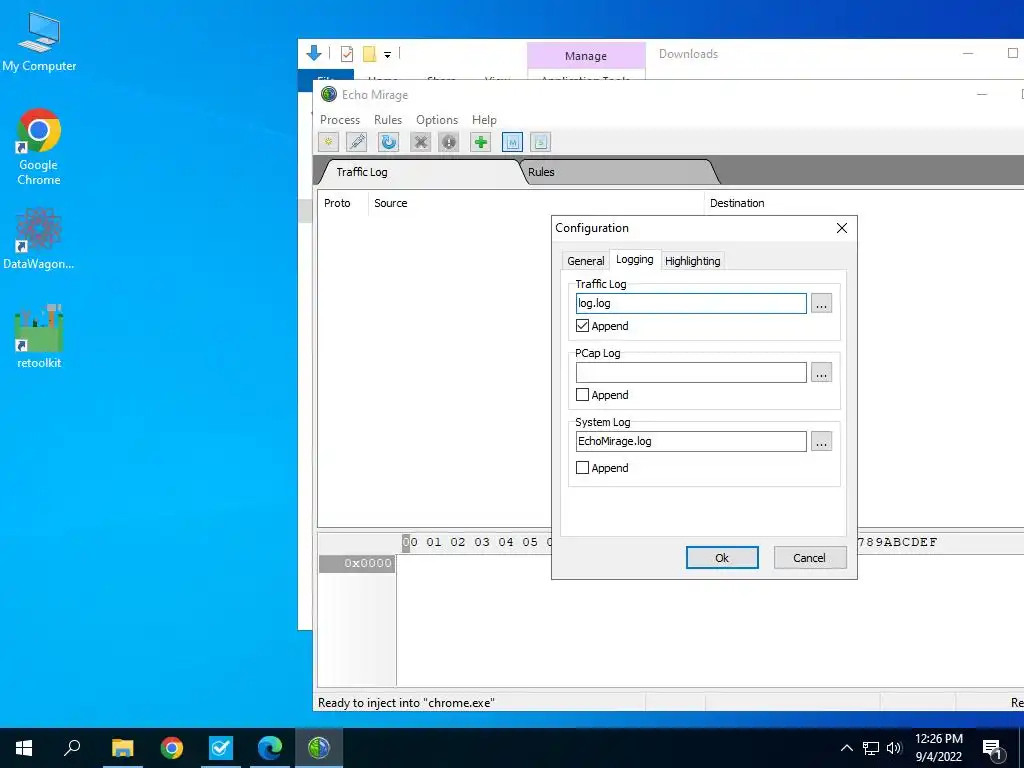
Task: Click the S toolbar icon in Echo Mirage
Action: [x=541, y=142]
